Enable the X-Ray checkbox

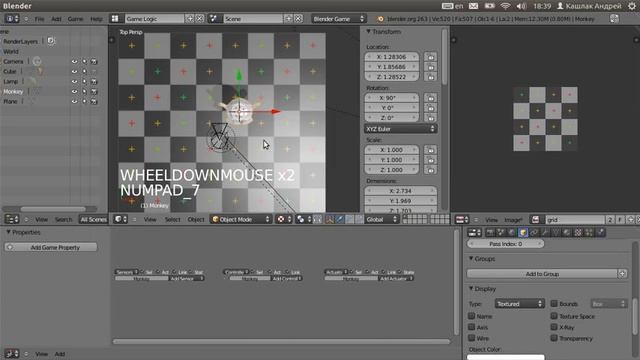click(554, 327)
